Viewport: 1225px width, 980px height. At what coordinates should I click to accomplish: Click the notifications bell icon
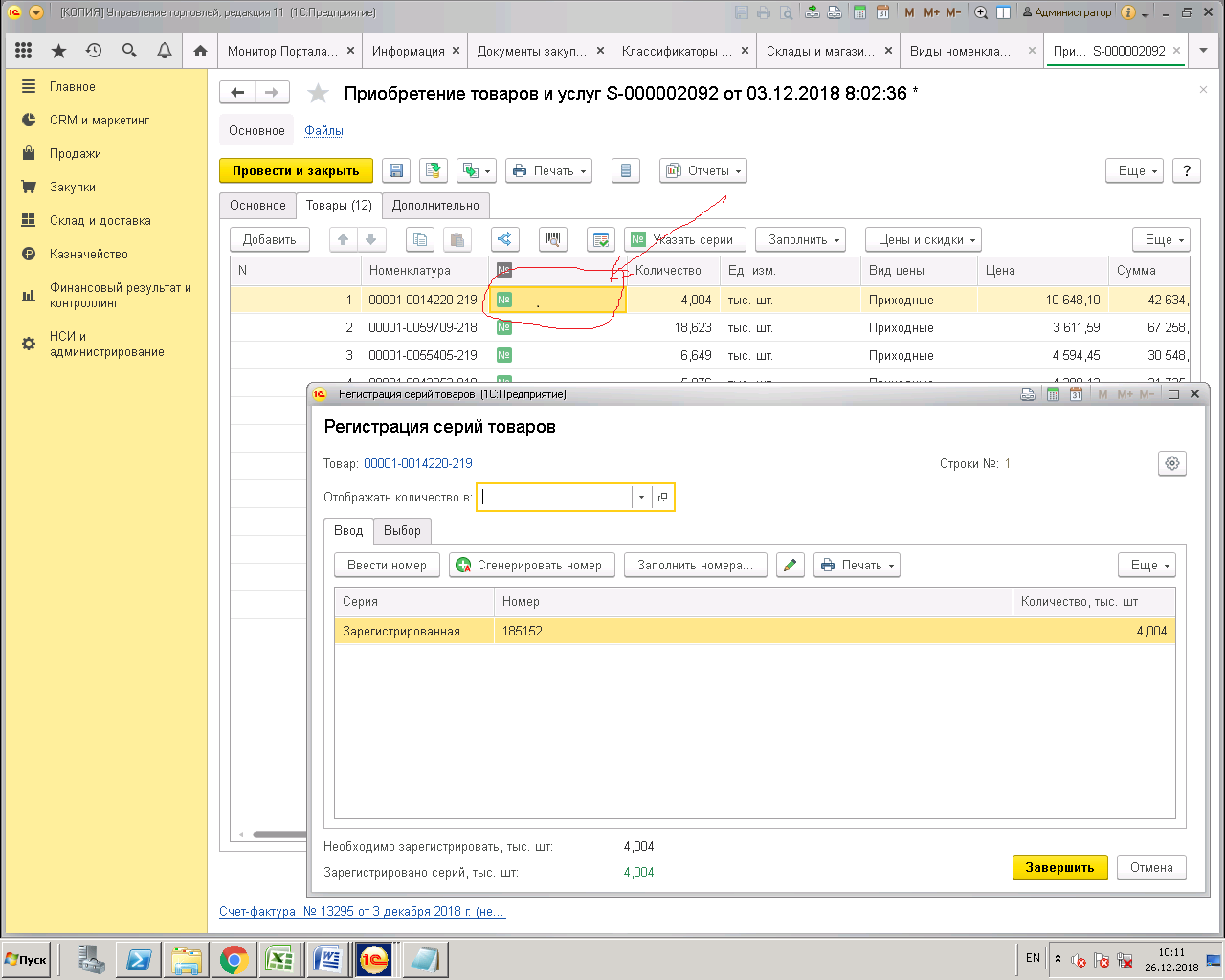(165, 51)
